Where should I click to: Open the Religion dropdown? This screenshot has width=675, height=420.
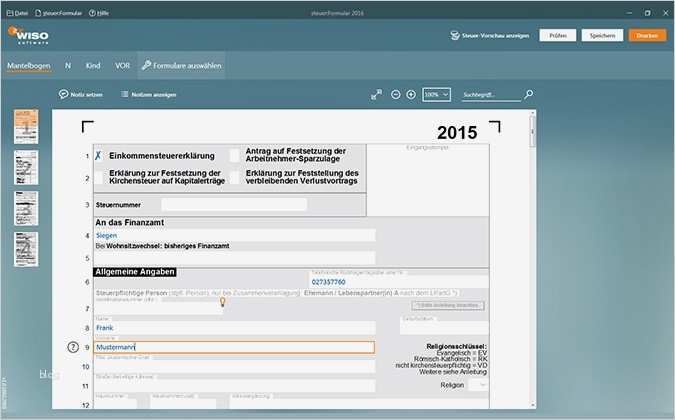pos(478,385)
